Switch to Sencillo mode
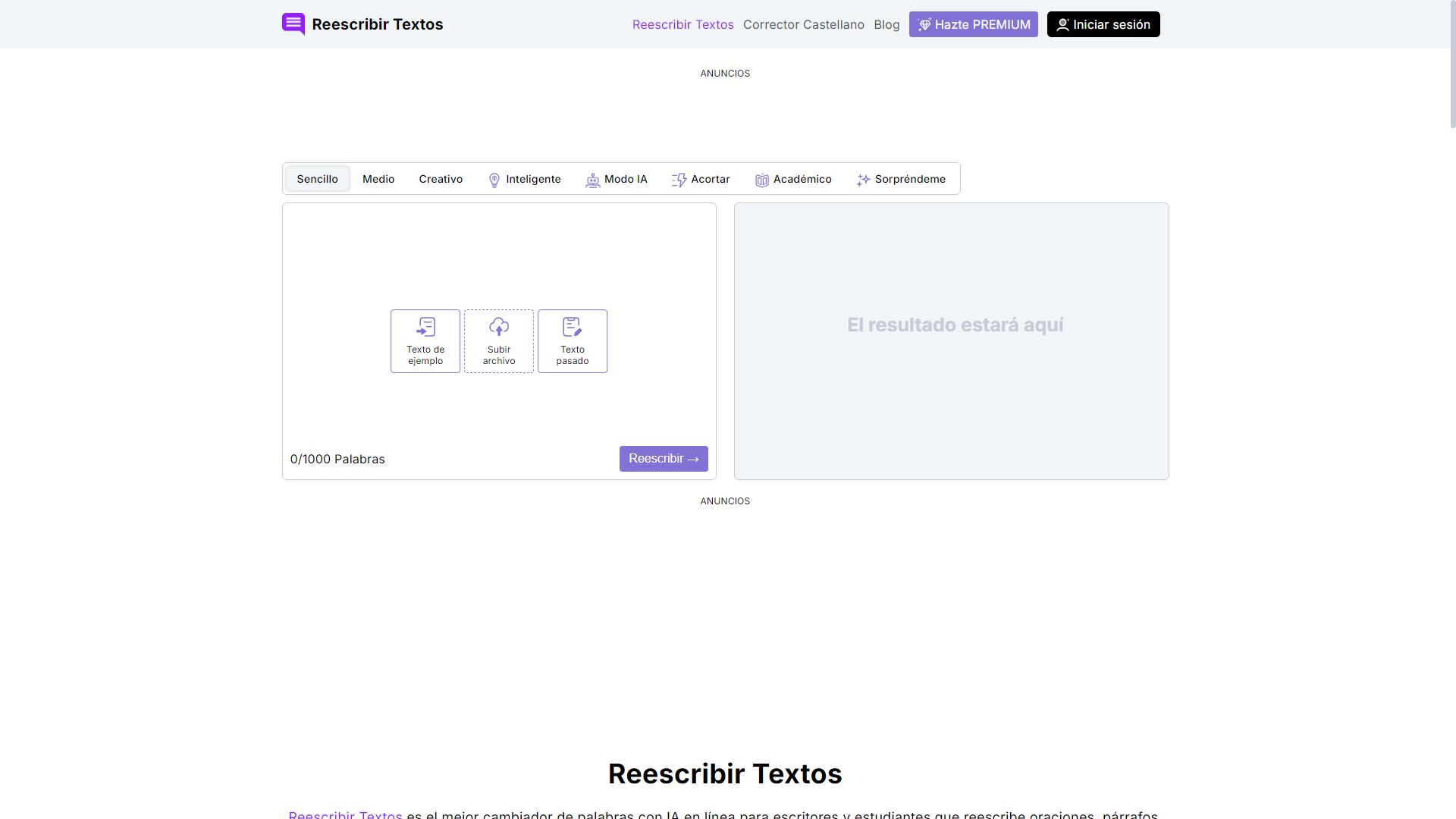 tap(317, 179)
